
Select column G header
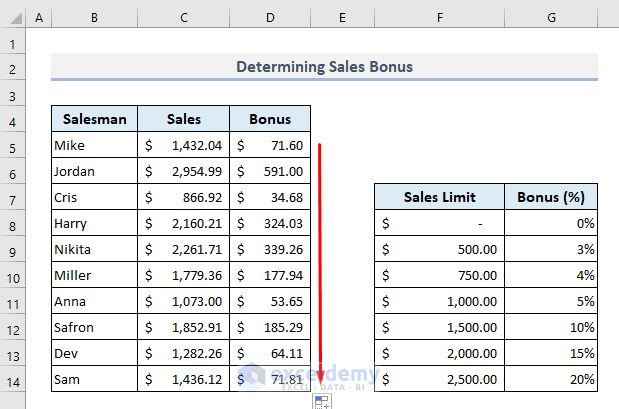point(550,18)
